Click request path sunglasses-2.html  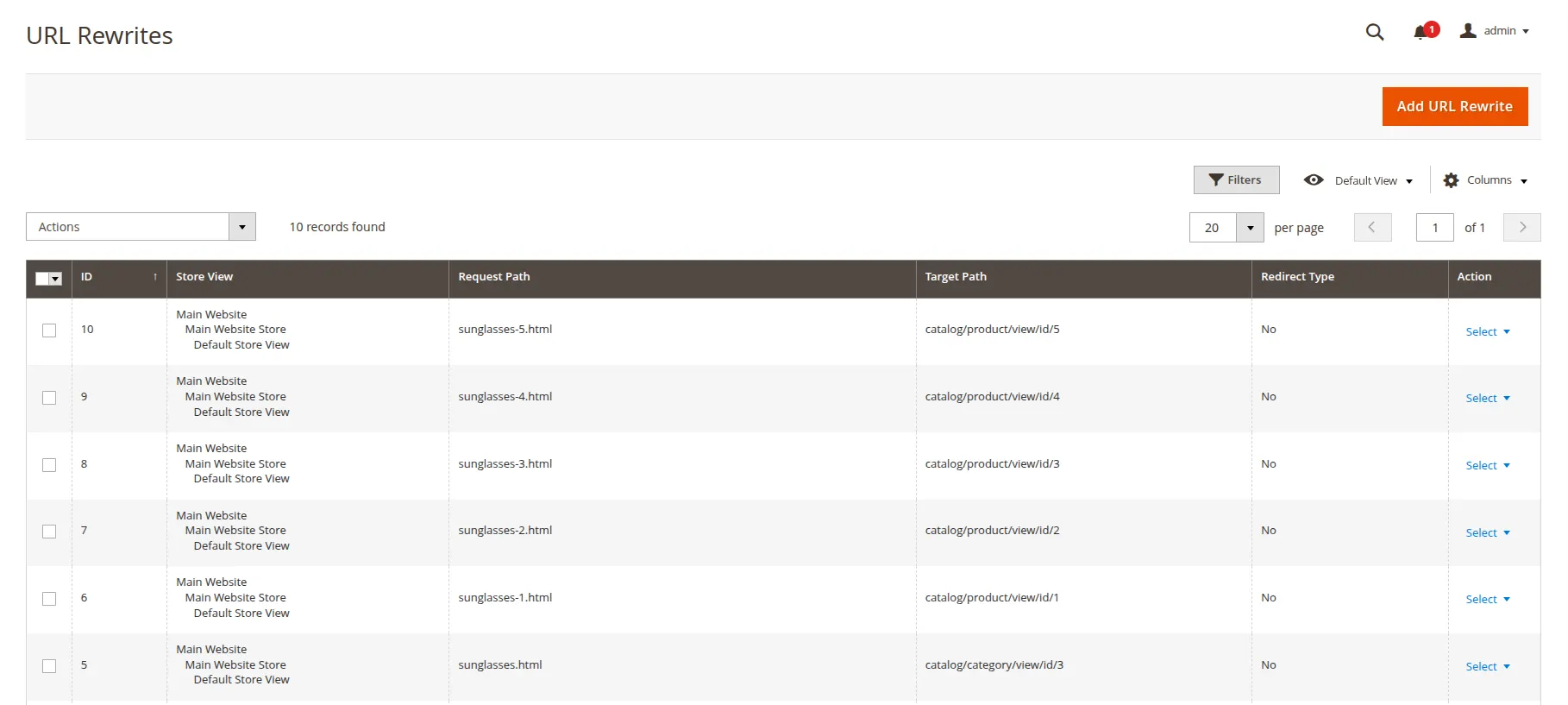click(x=505, y=531)
